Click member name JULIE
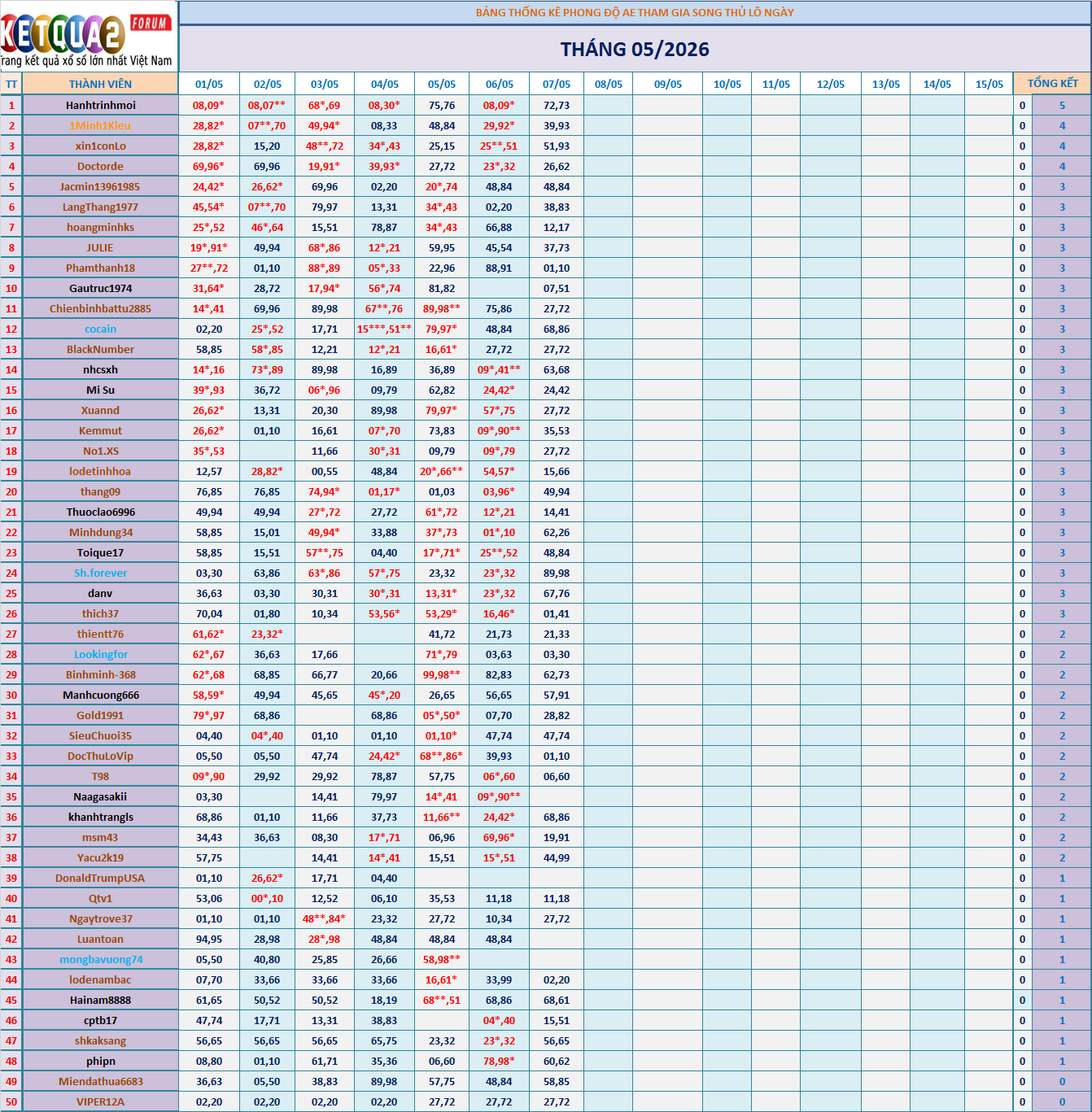1092x1112 pixels. pyautogui.click(x=100, y=247)
